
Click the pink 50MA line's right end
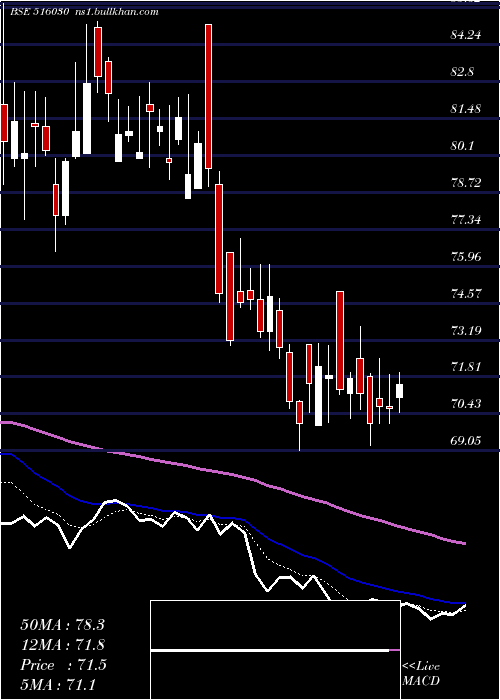pos(462,542)
